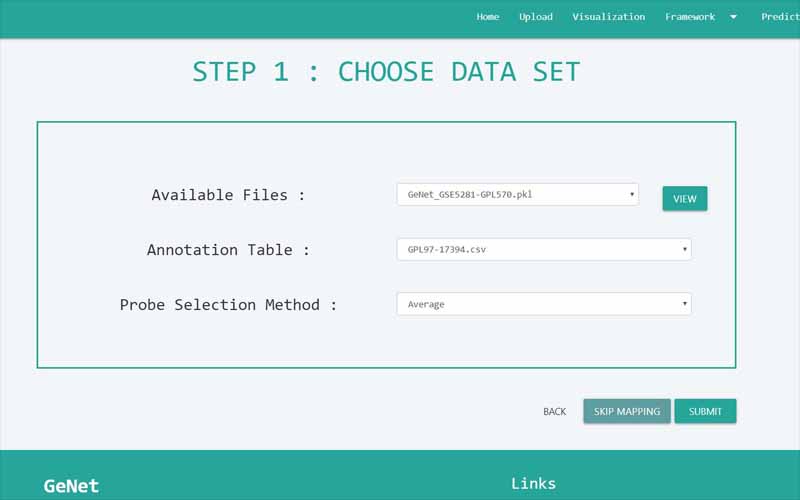Click the Available Files label
This screenshot has width=800, height=500.
pyautogui.click(x=228, y=195)
